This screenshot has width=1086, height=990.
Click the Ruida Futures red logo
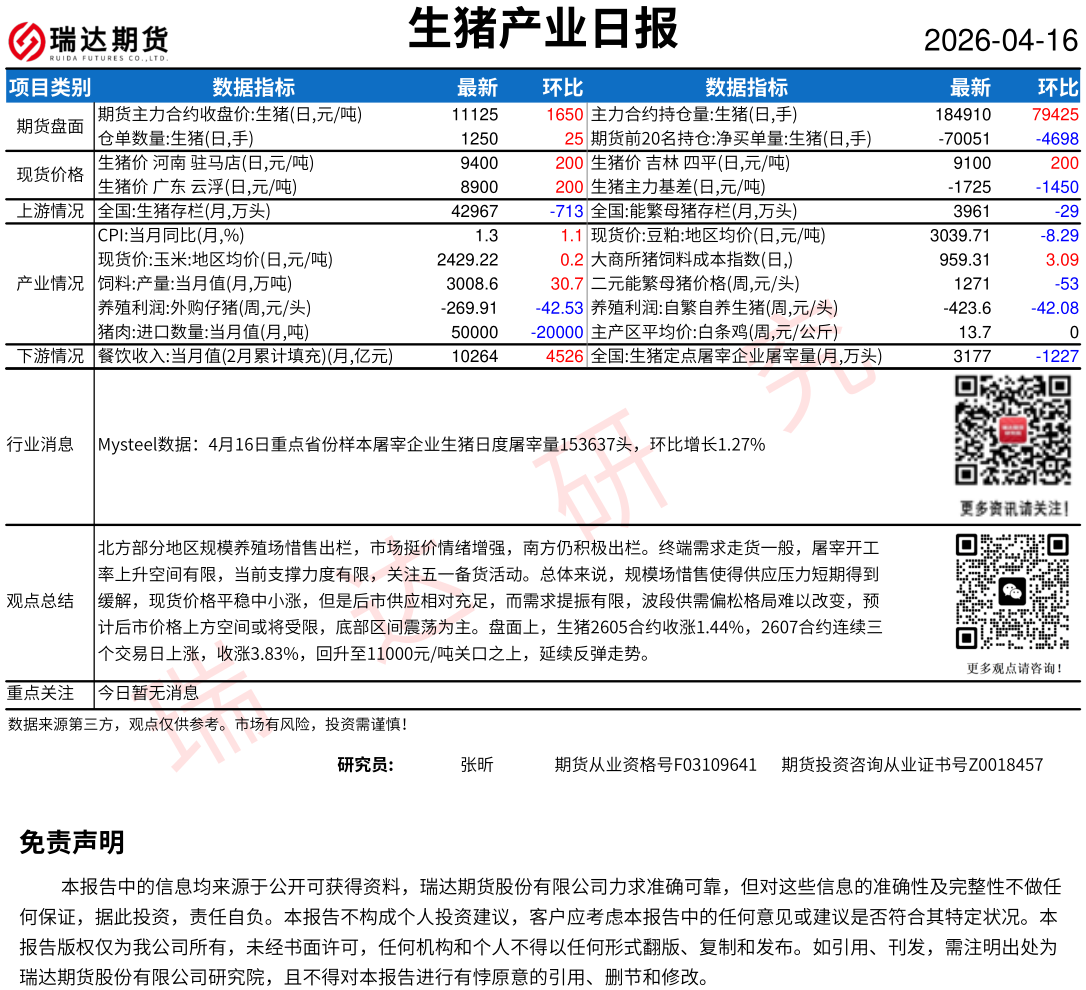click(x=26, y=40)
